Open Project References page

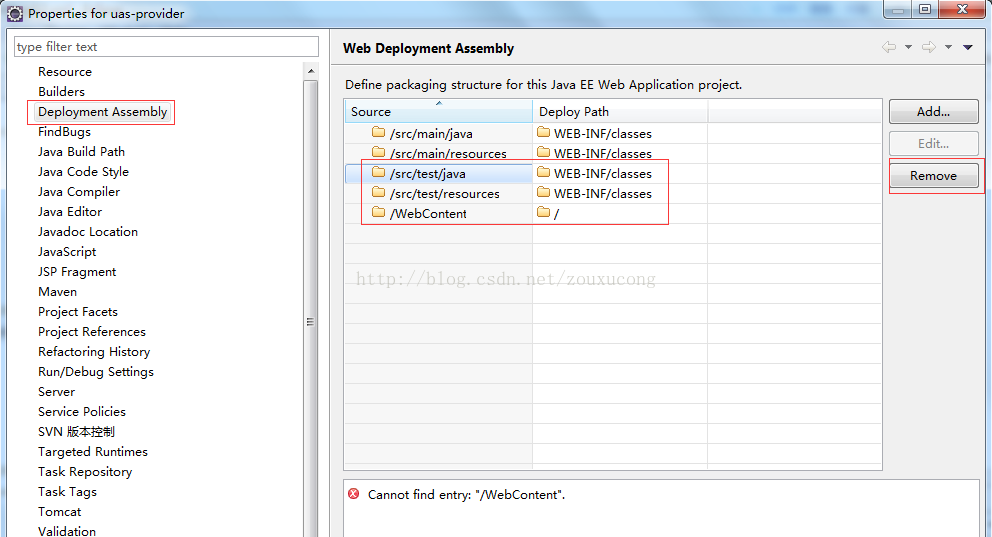(92, 331)
